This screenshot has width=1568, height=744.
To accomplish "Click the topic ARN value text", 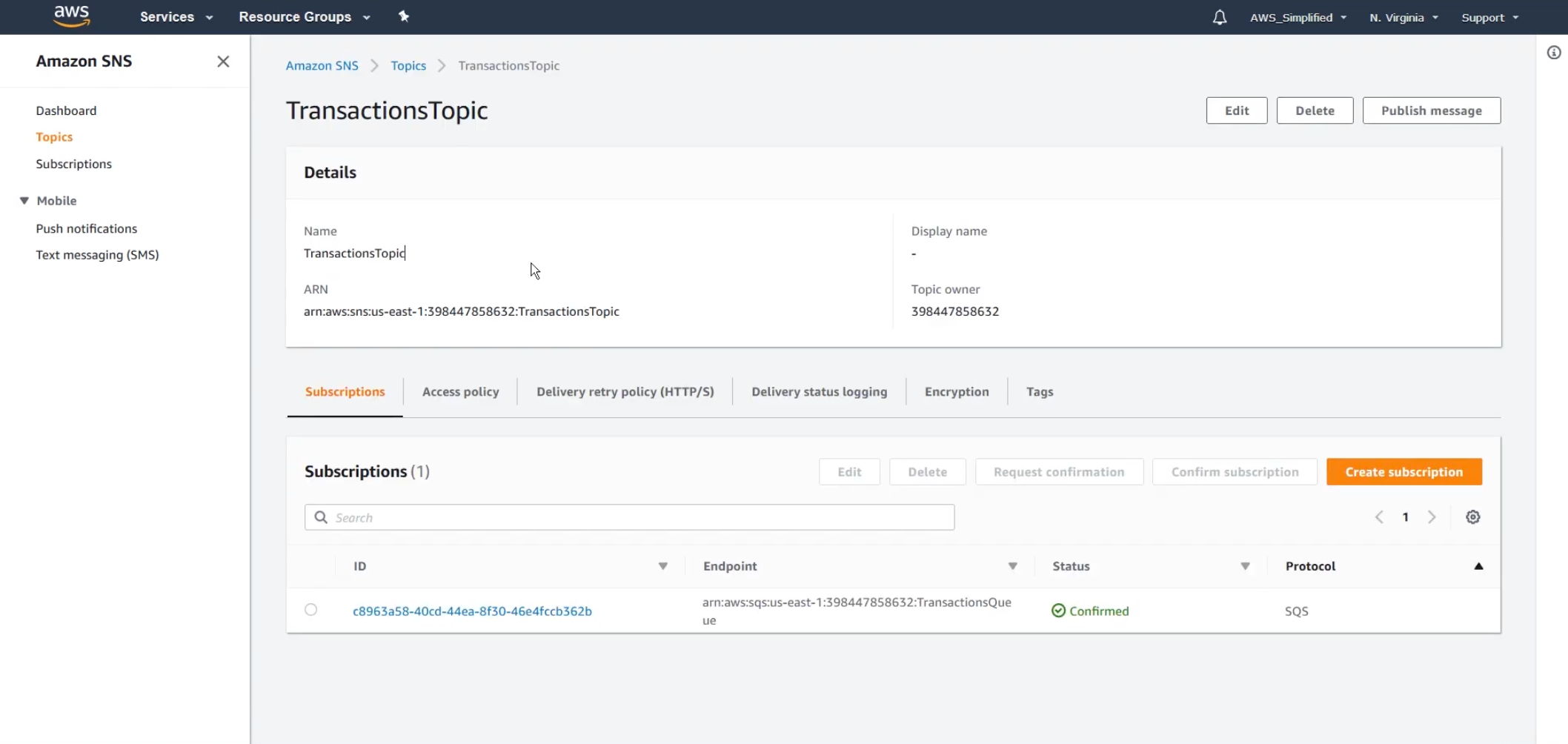I will click(x=462, y=312).
